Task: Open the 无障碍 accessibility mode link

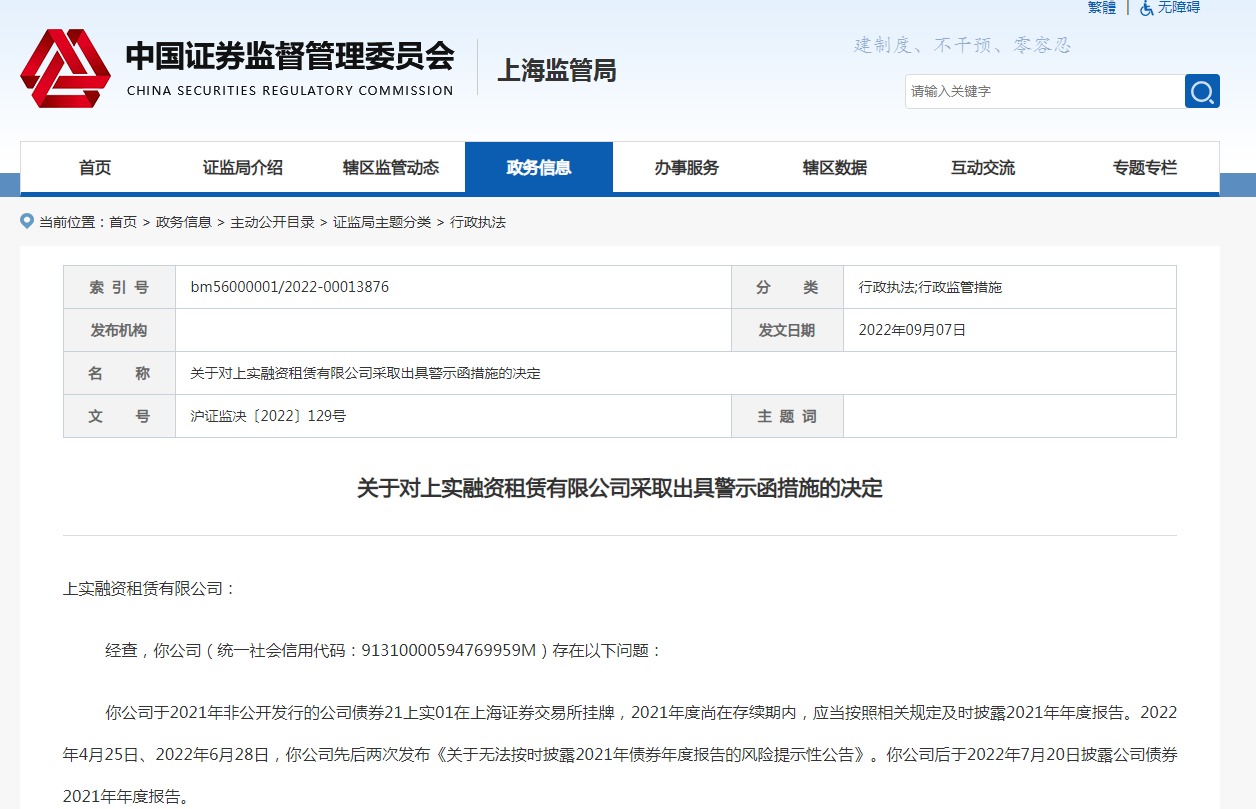Action: point(1179,7)
